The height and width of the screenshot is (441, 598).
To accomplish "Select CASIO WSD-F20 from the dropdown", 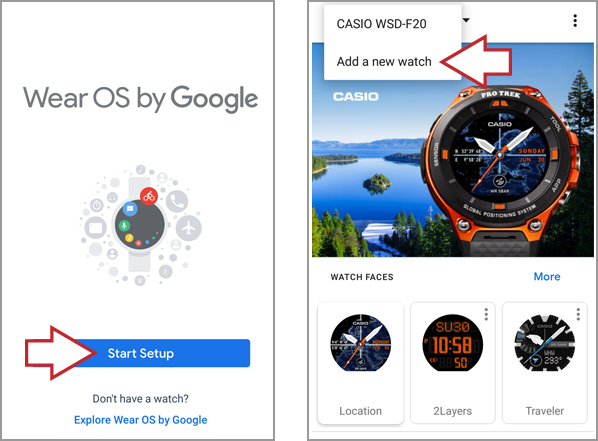I will click(381, 24).
